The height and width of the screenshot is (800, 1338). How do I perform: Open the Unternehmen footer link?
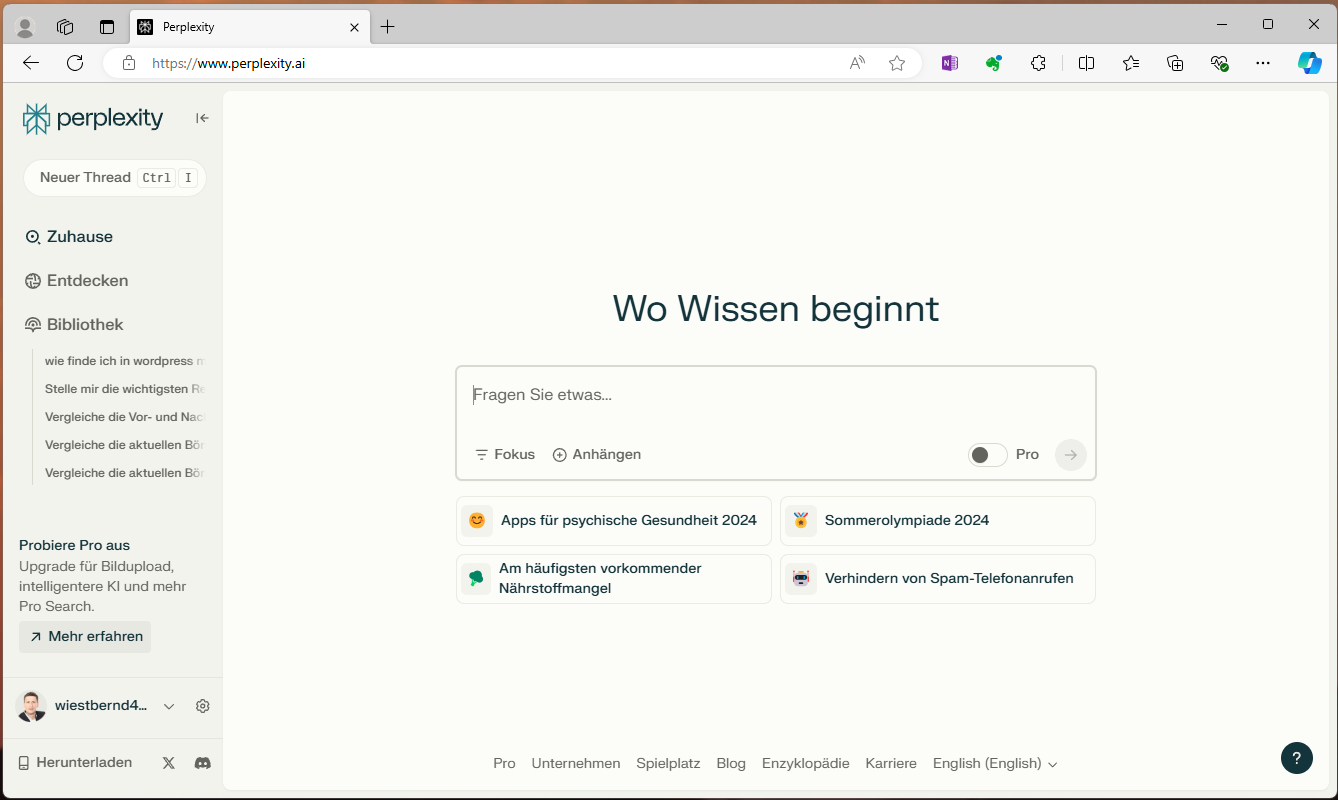coord(576,764)
